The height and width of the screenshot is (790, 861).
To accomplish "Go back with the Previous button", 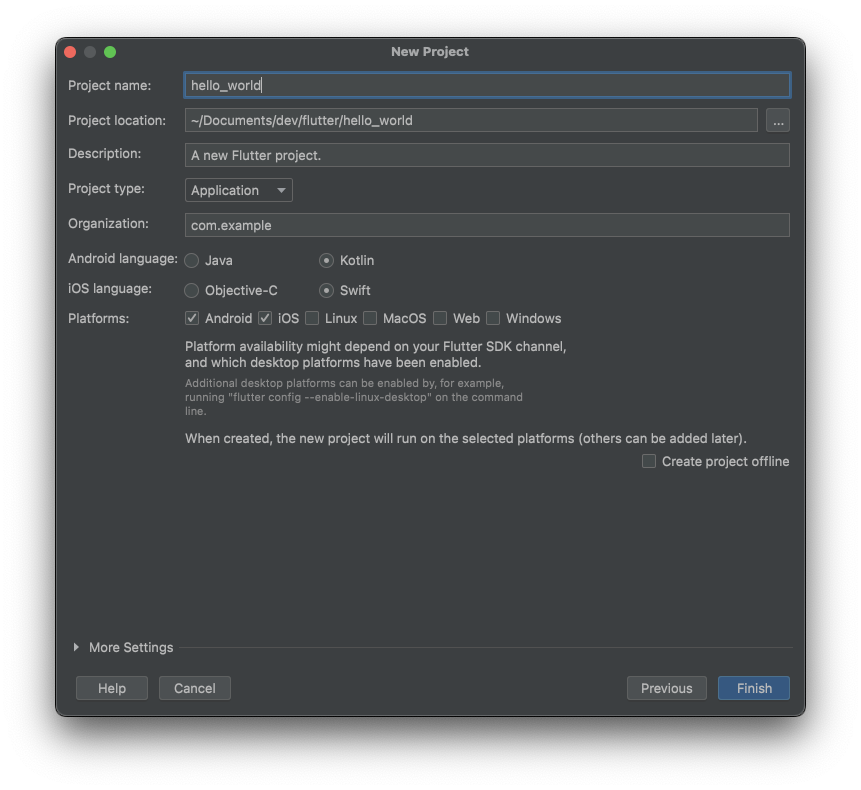I will 667,688.
